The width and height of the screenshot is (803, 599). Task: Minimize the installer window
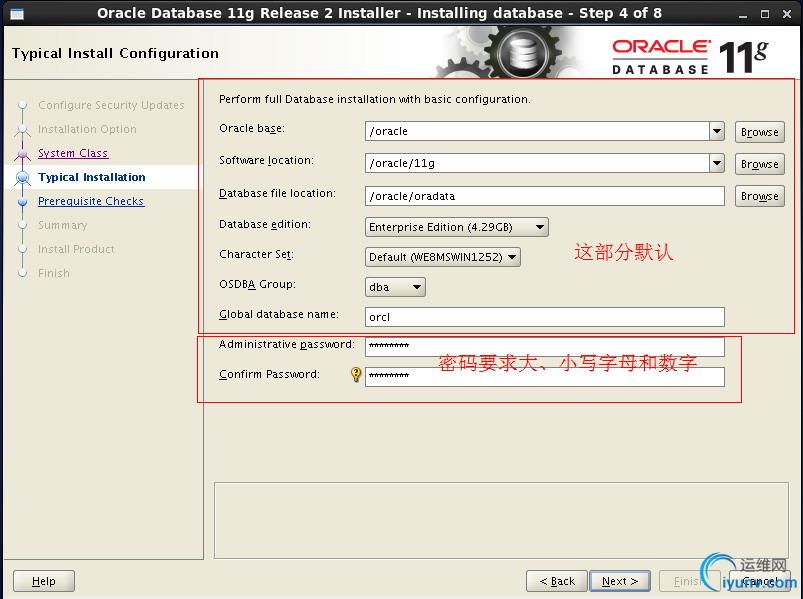click(x=743, y=14)
